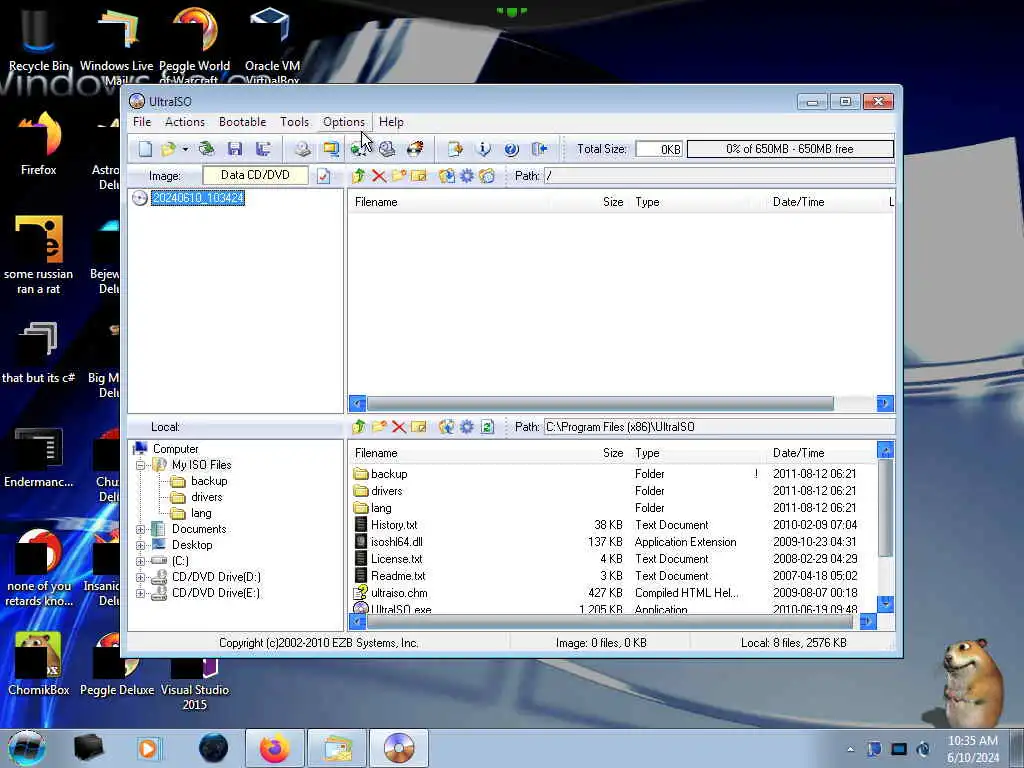The image size is (1024, 768).
Task: Open the dropdown arrow beside the Open icon
Action: tap(185, 150)
